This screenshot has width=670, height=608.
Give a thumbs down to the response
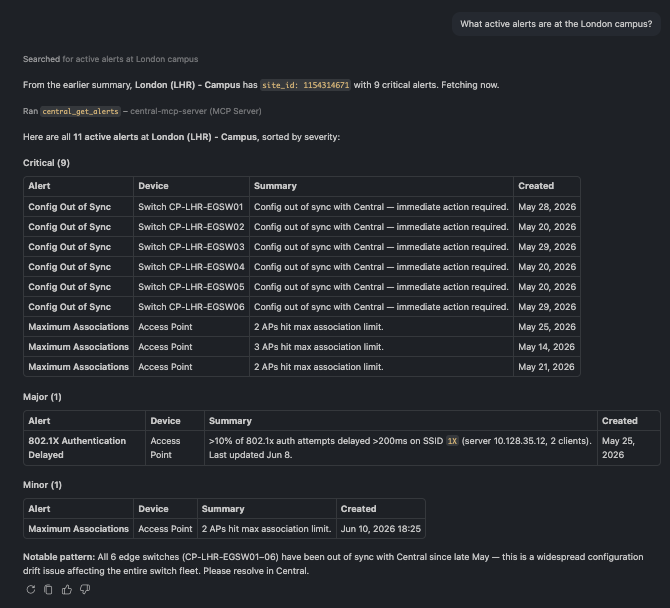tap(85, 590)
